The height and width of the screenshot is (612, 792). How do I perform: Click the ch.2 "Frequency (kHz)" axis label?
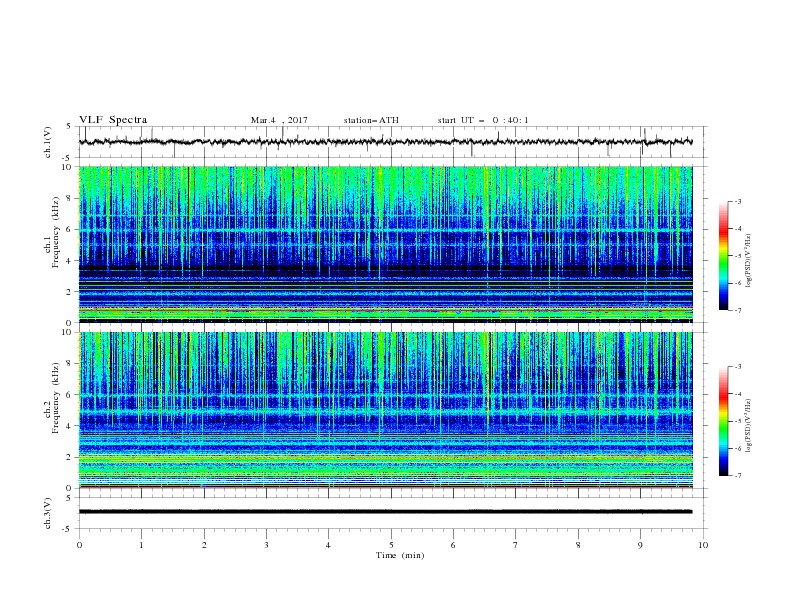tap(56, 398)
